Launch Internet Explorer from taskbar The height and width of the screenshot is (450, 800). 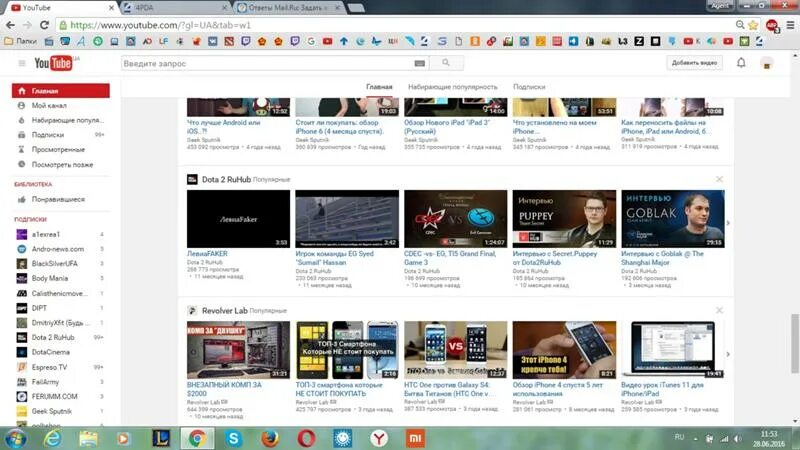coord(52,438)
